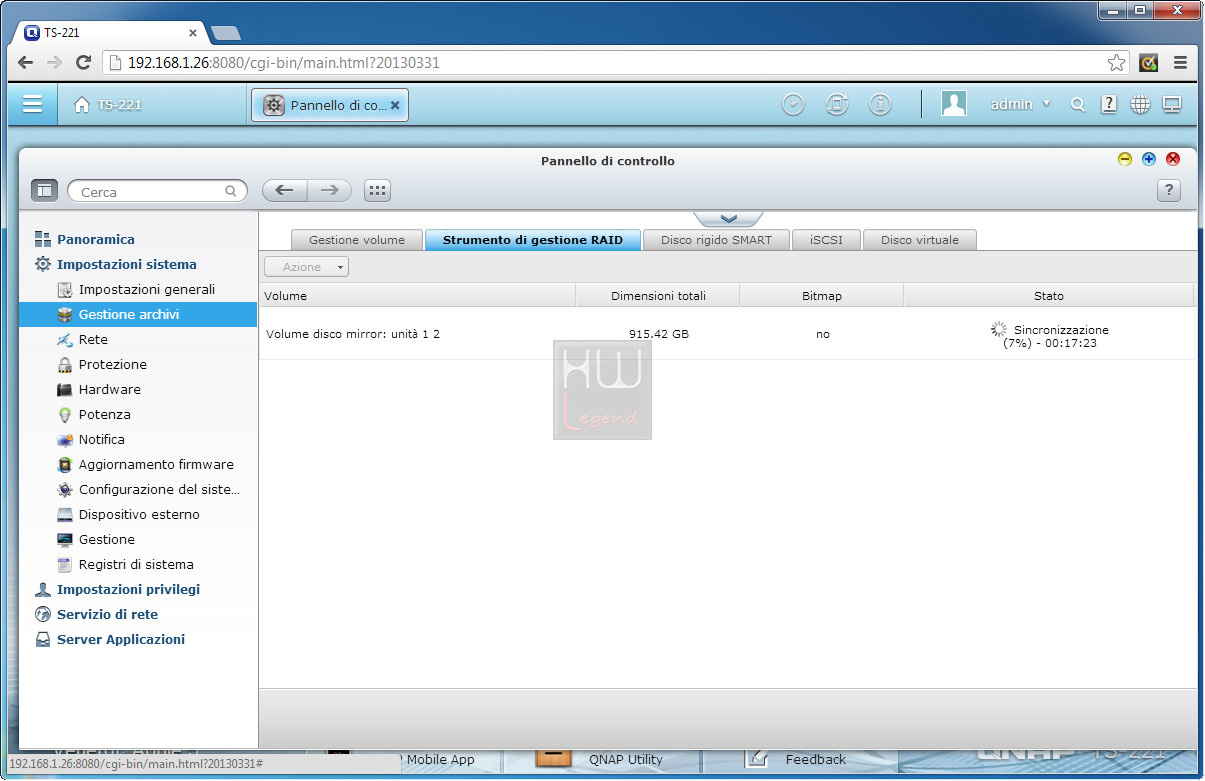Click Bitmap column header
This screenshot has width=1205, height=781.
[x=822, y=296]
